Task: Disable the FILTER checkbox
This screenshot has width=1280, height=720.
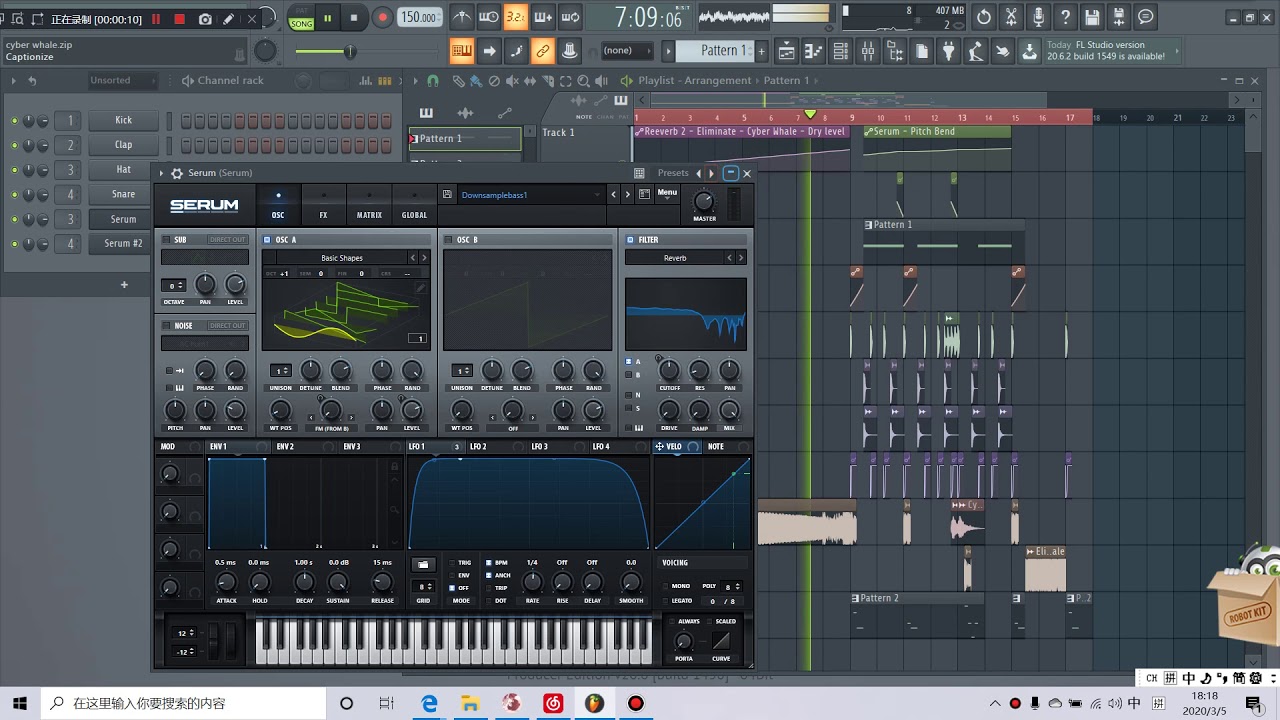Action: 630,240
